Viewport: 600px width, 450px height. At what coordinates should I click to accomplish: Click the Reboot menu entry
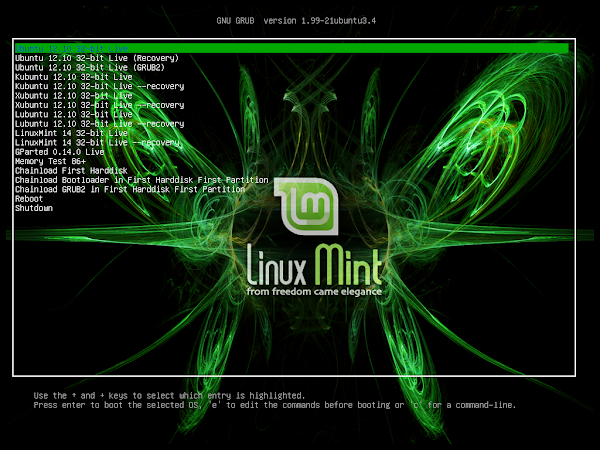tap(29, 199)
